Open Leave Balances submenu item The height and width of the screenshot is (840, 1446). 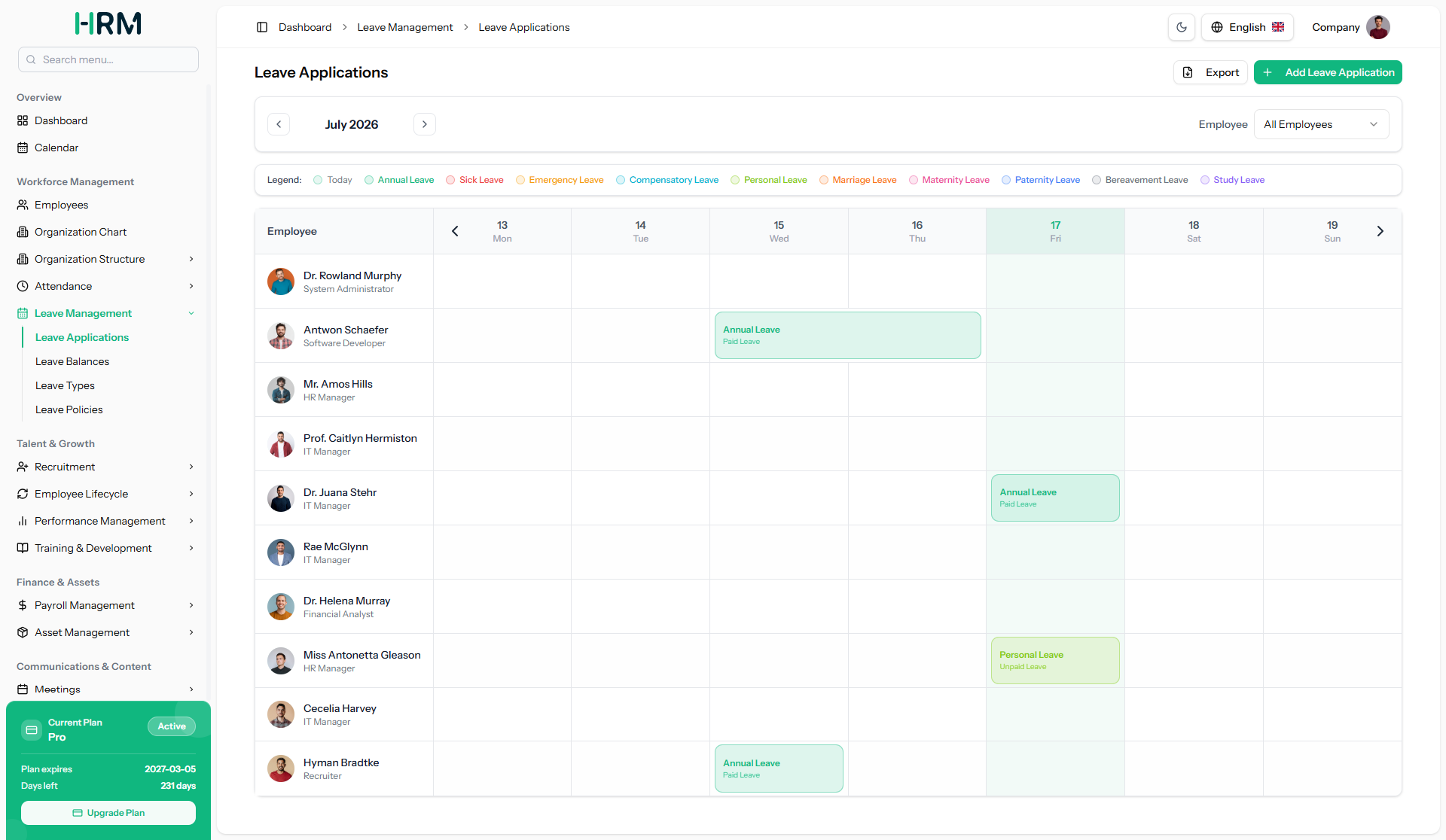[72, 361]
